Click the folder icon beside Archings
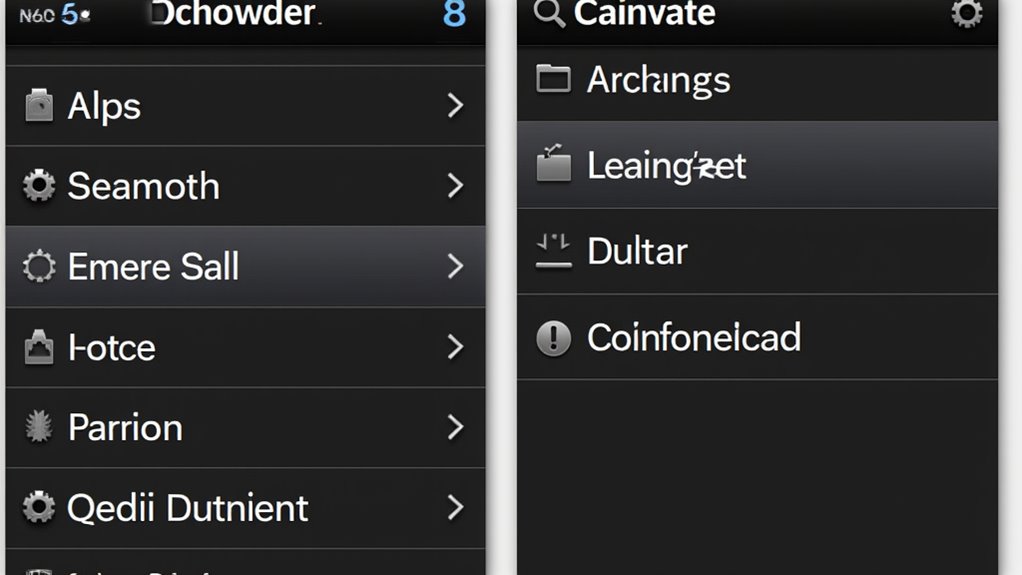This screenshot has width=1022, height=575. tap(553, 79)
